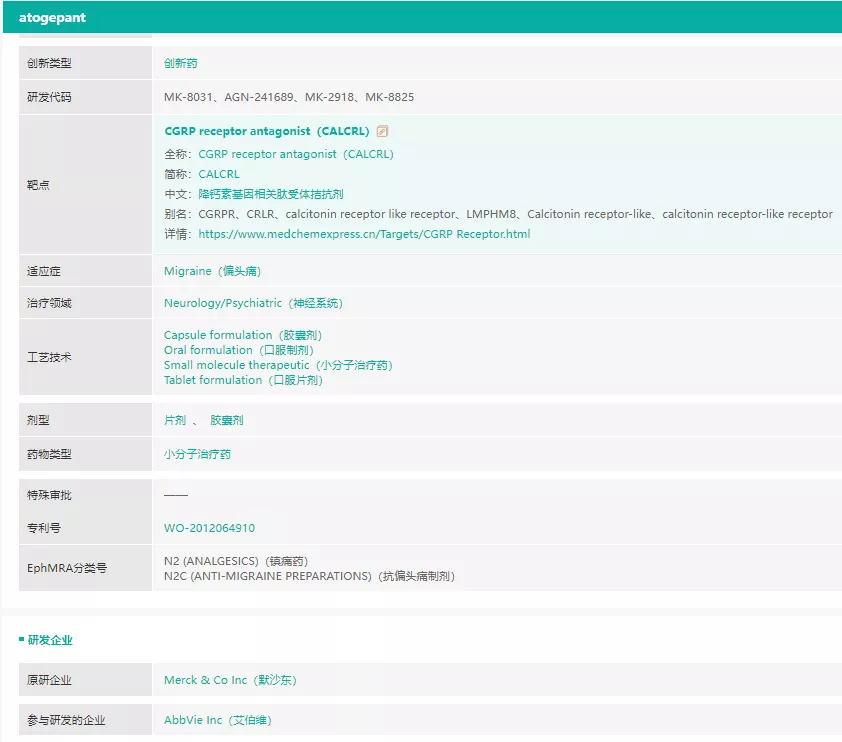Select the 片剂 dosage form link

(x=175, y=420)
